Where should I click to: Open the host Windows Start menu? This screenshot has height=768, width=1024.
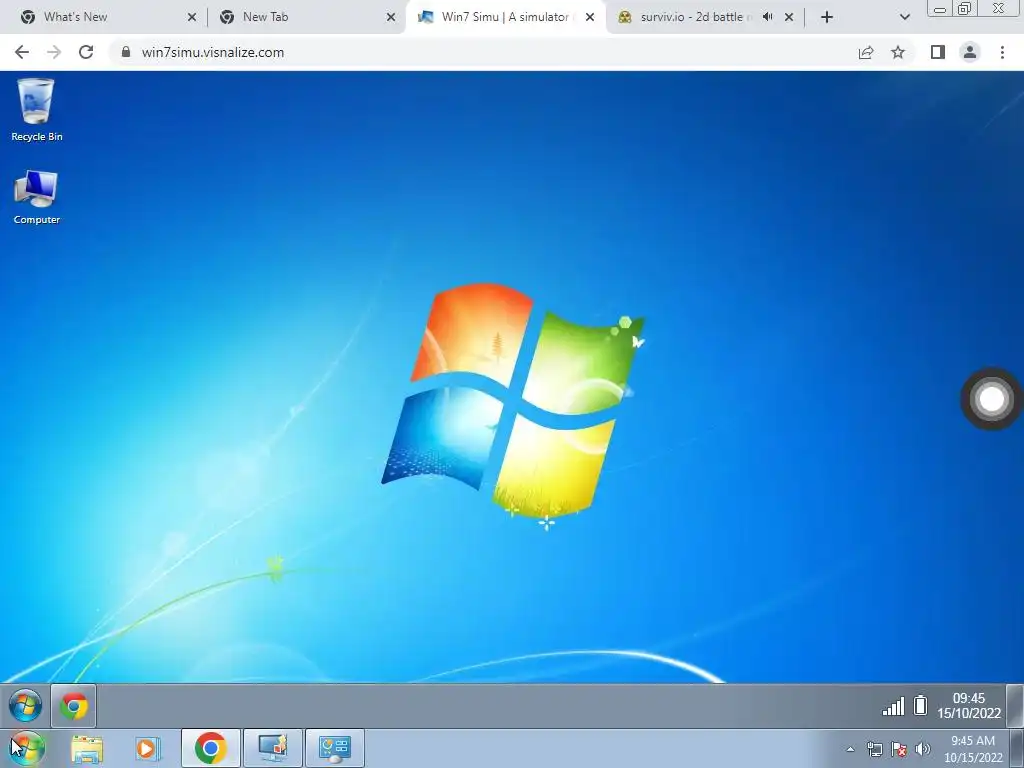pyautogui.click(x=26, y=748)
